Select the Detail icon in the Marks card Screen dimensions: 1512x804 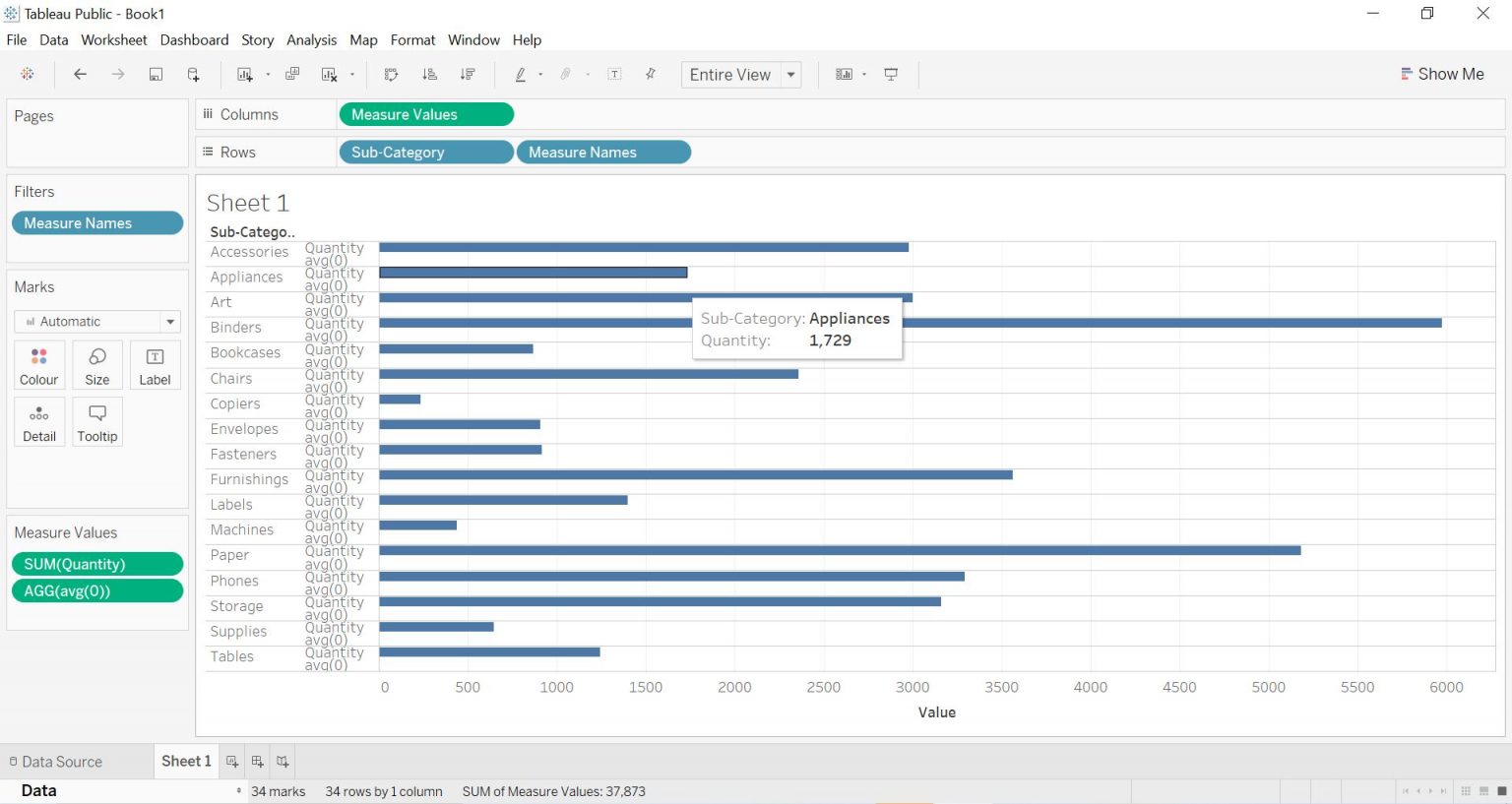(x=38, y=421)
